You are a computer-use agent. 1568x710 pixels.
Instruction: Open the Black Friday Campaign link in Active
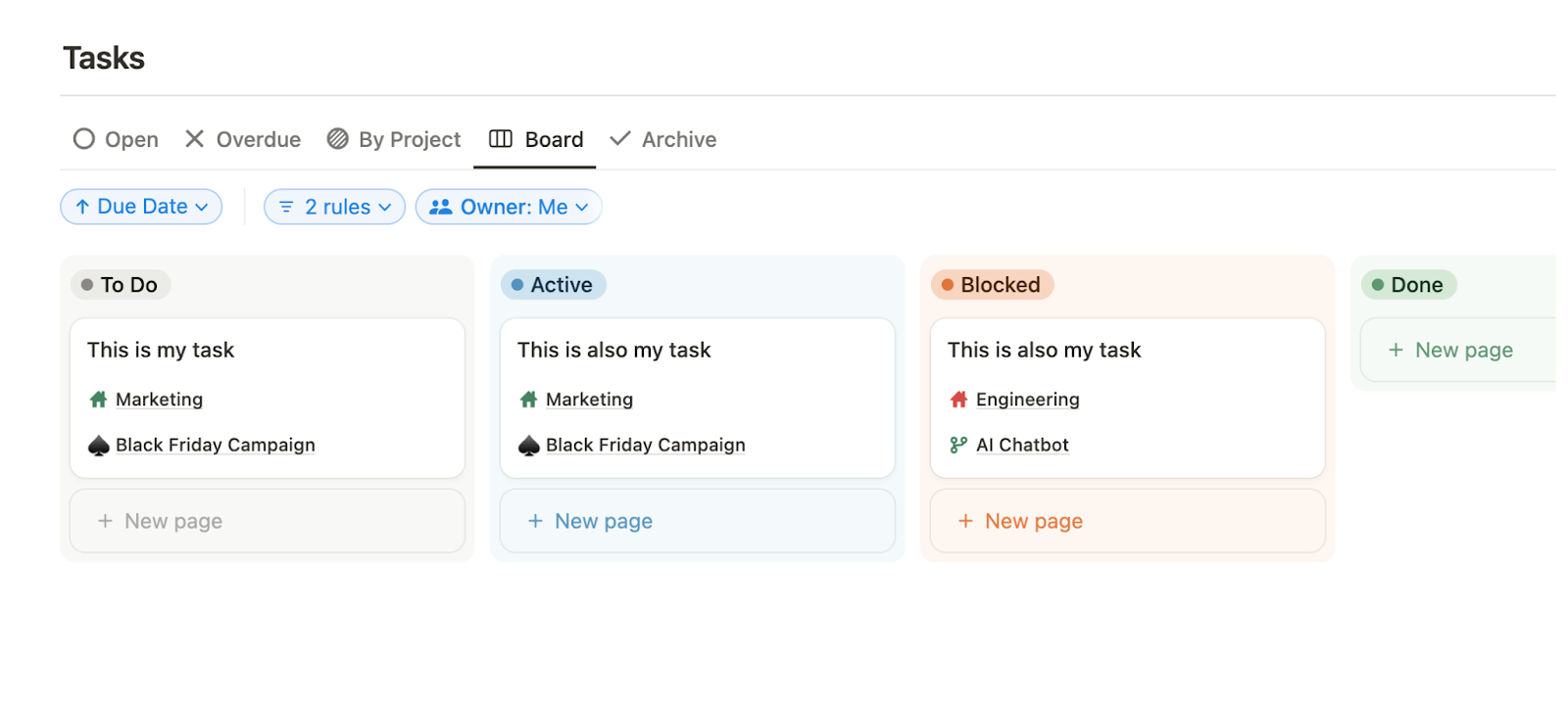[645, 446]
